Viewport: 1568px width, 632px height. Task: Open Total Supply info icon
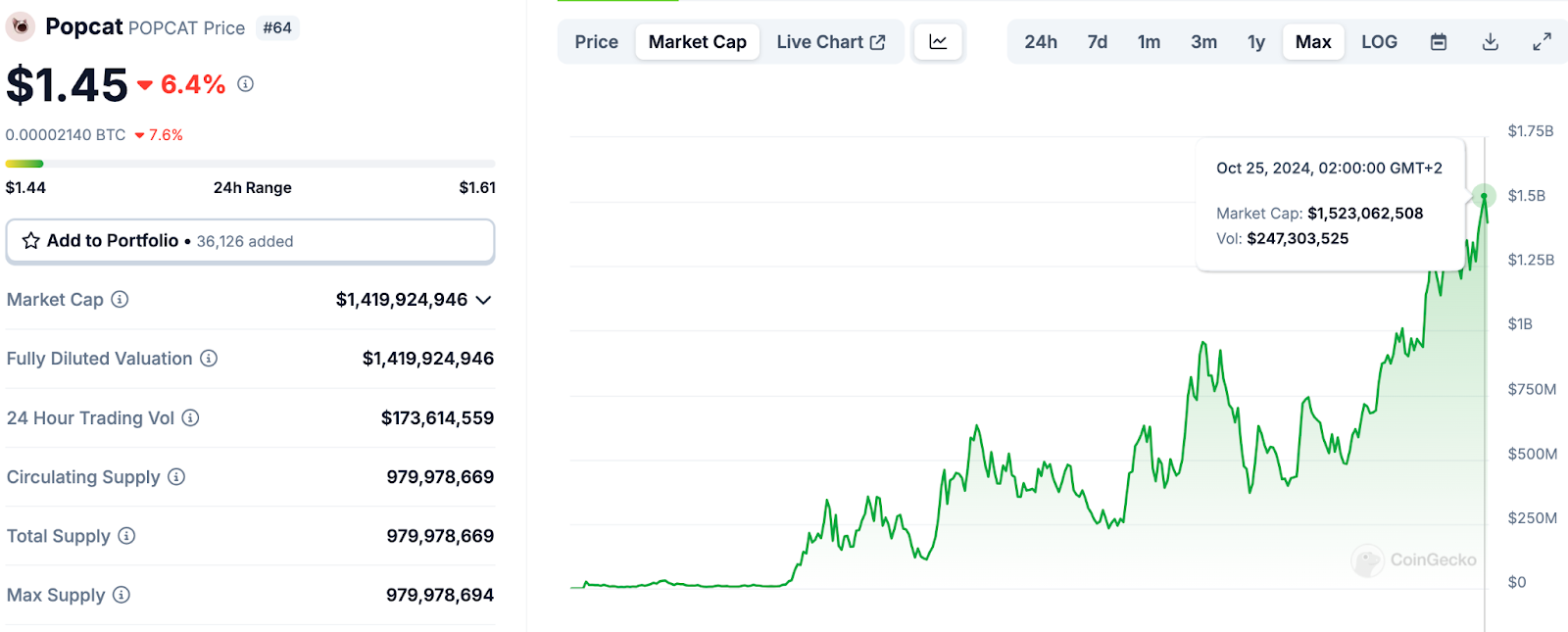pyautogui.click(x=126, y=536)
